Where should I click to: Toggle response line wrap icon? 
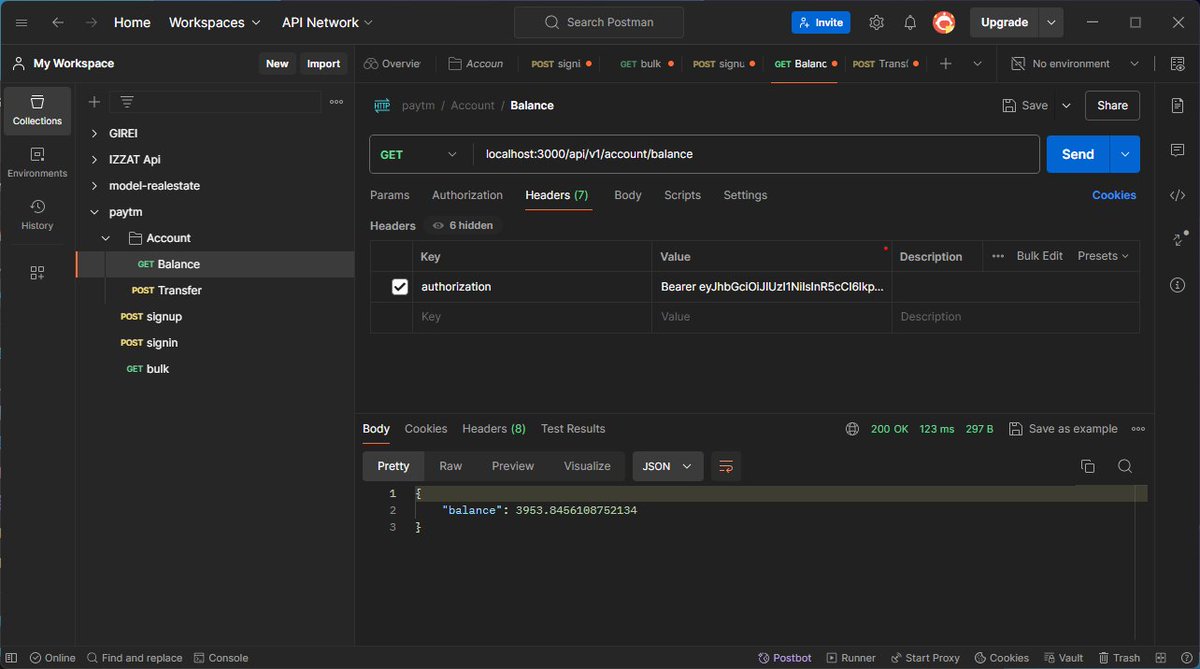[x=726, y=466]
